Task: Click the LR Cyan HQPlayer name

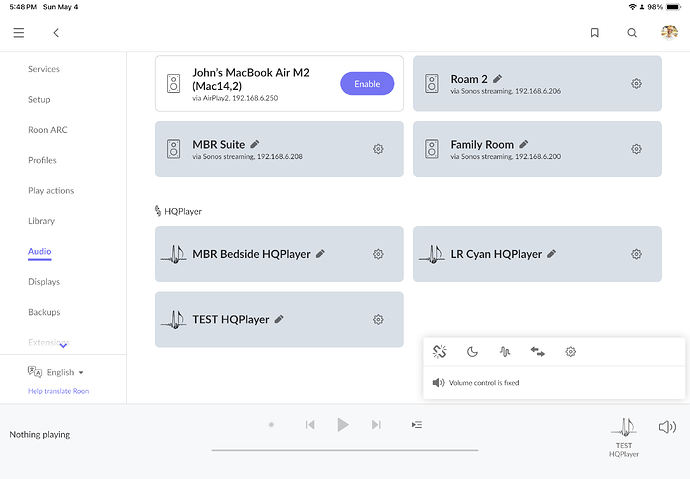Action: pyautogui.click(x=496, y=254)
